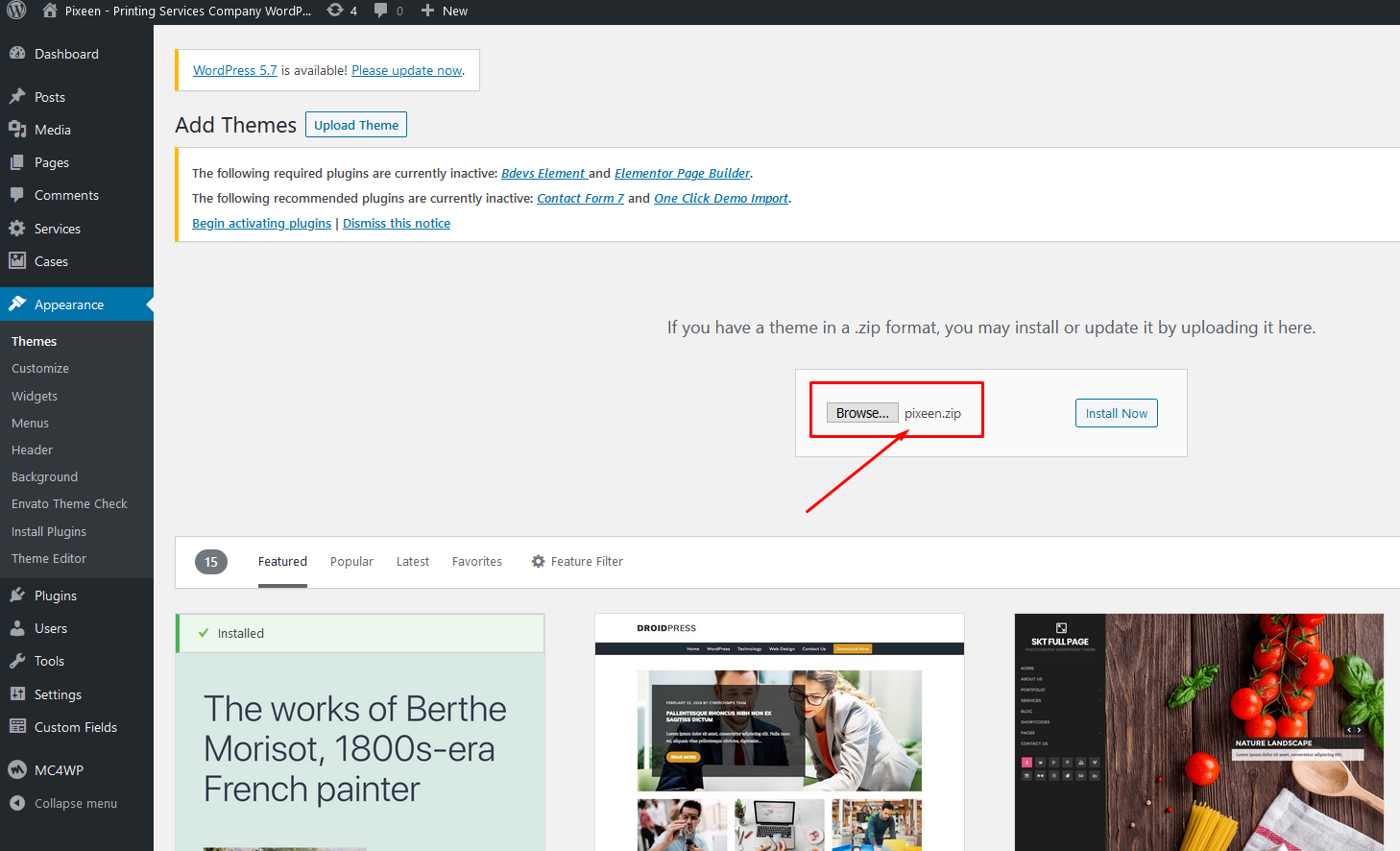The image size is (1400, 851).
Task: Open Media library from sidebar
Action: 52,130
